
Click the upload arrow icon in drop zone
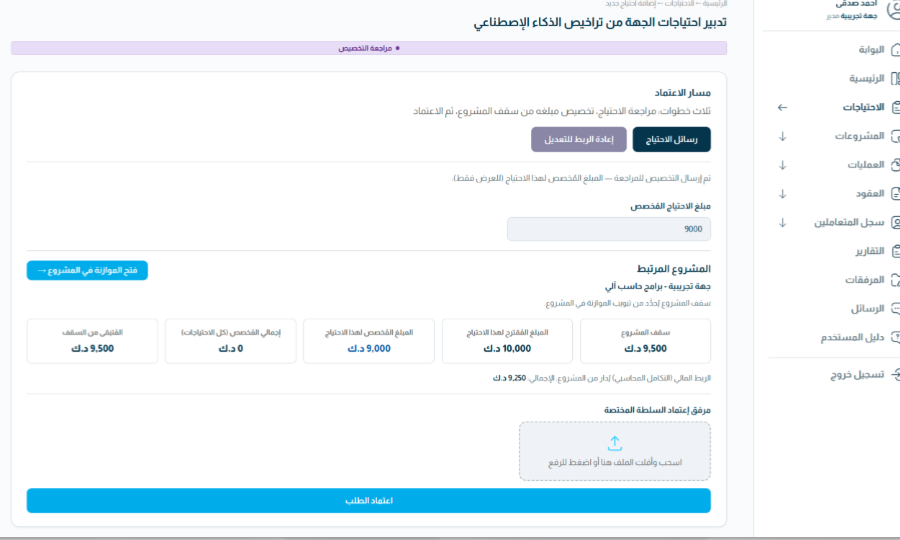(615, 443)
